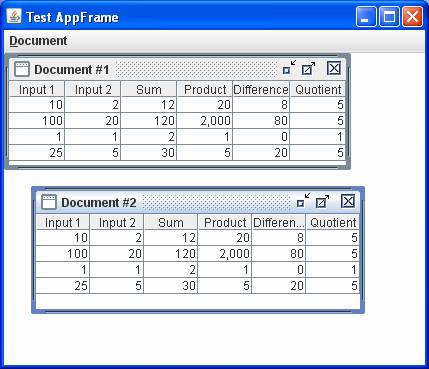429x369 pixels.
Task: Select Input 2 cell 20 in Document #1
Action: point(93,121)
